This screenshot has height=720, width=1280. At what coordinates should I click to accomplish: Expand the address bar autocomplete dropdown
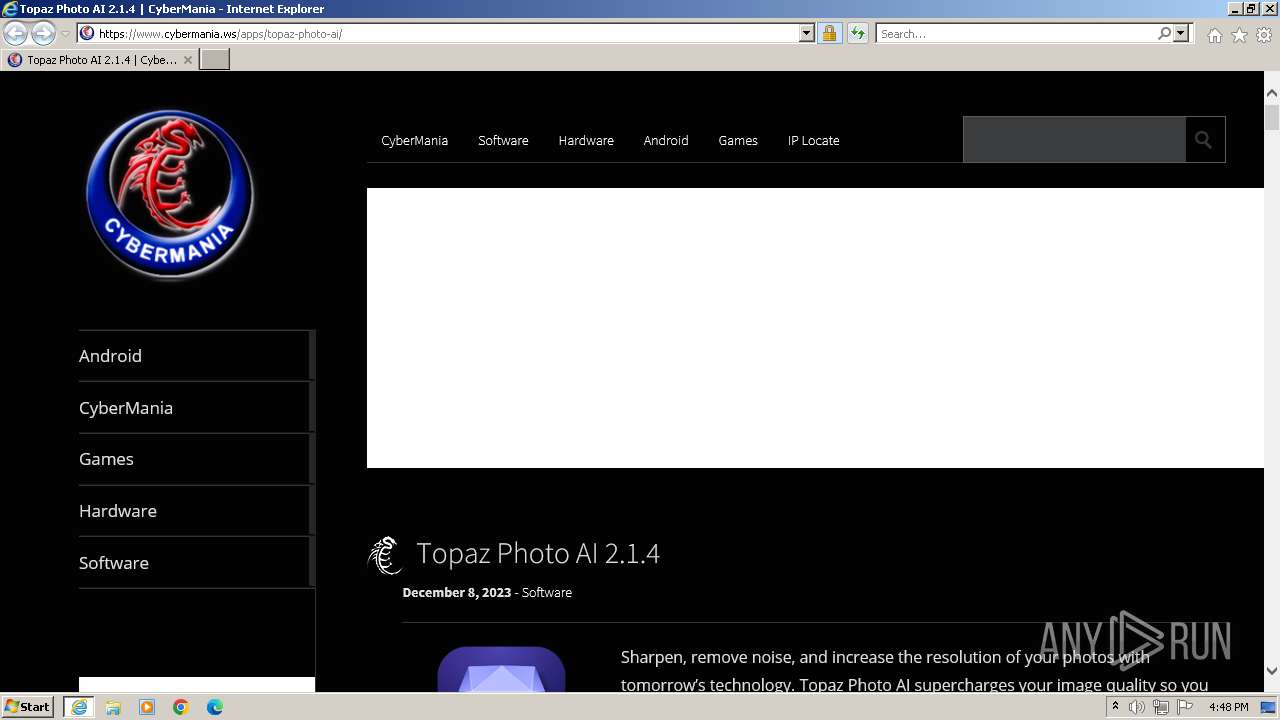(807, 33)
